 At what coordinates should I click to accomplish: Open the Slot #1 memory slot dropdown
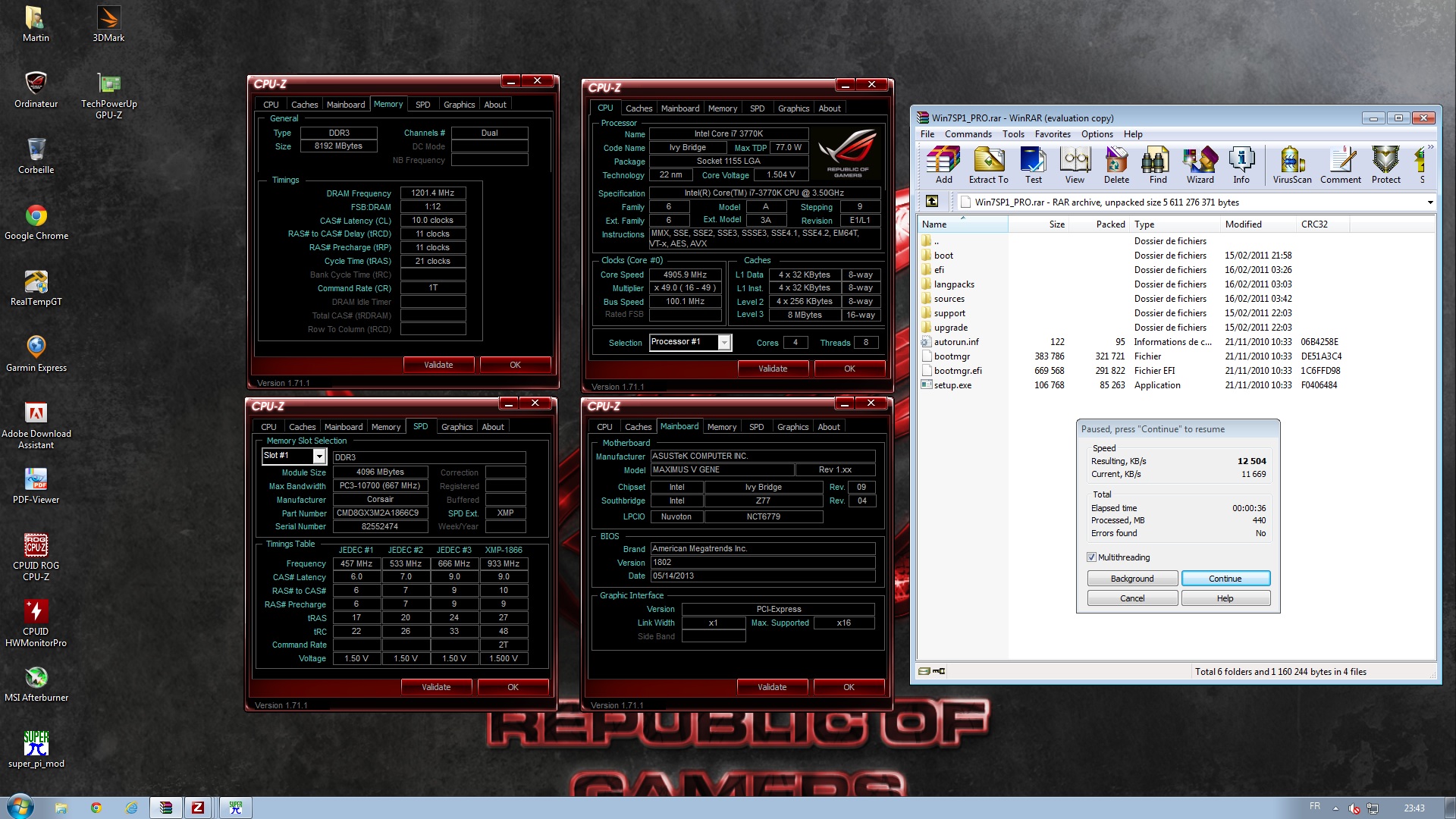(x=319, y=457)
